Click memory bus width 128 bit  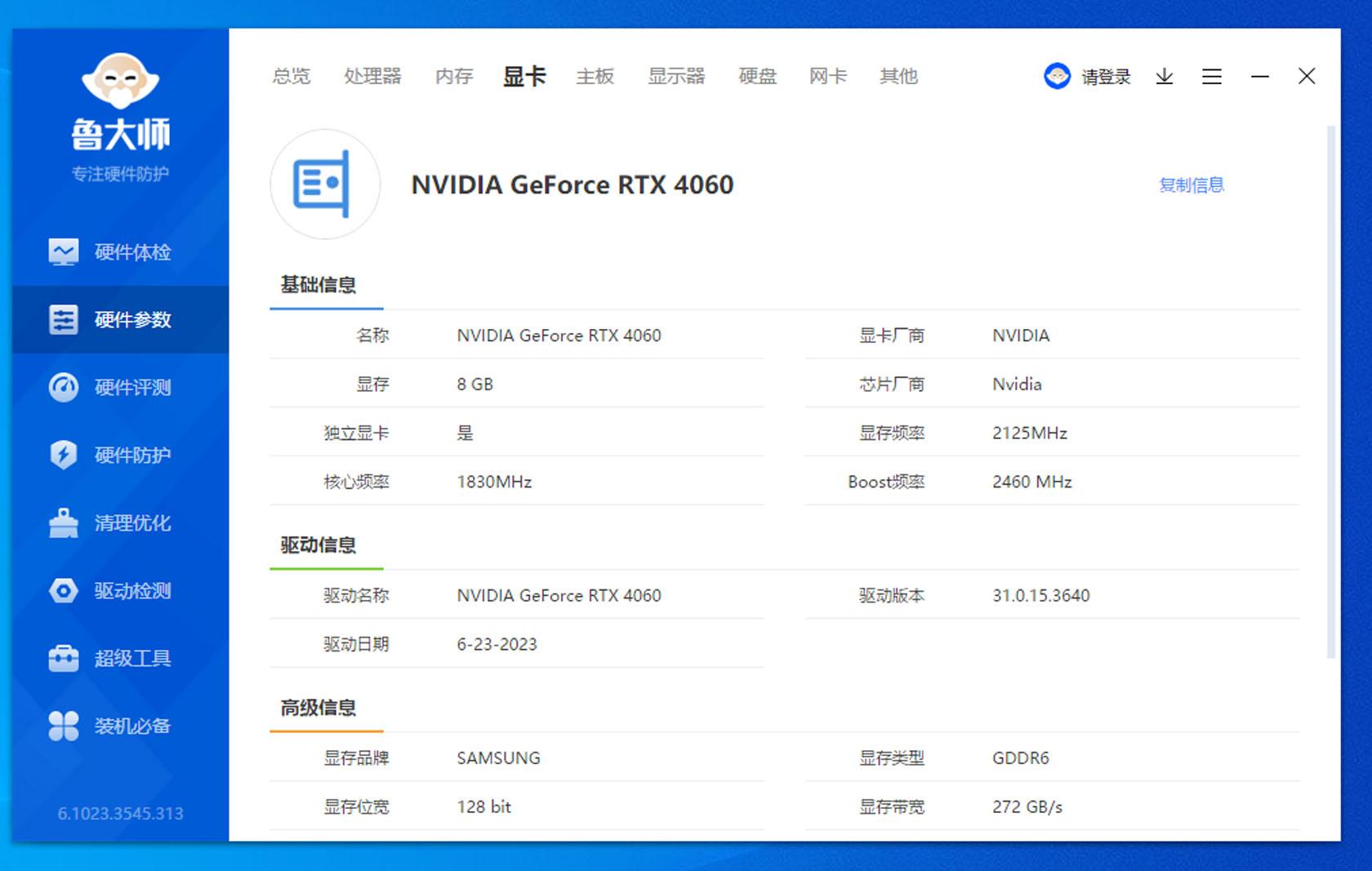[x=483, y=807]
